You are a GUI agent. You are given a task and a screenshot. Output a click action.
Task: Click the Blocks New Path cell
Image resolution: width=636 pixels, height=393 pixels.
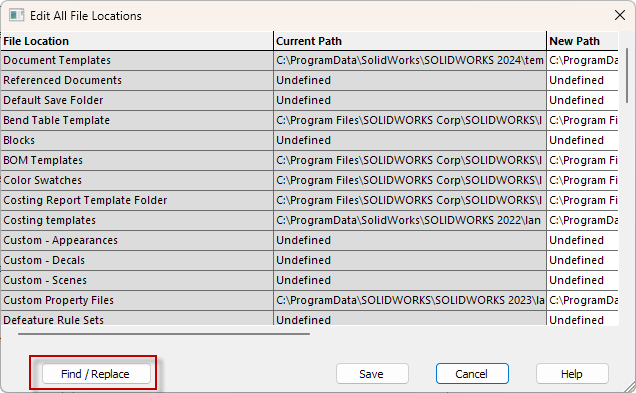click(582, 140)
